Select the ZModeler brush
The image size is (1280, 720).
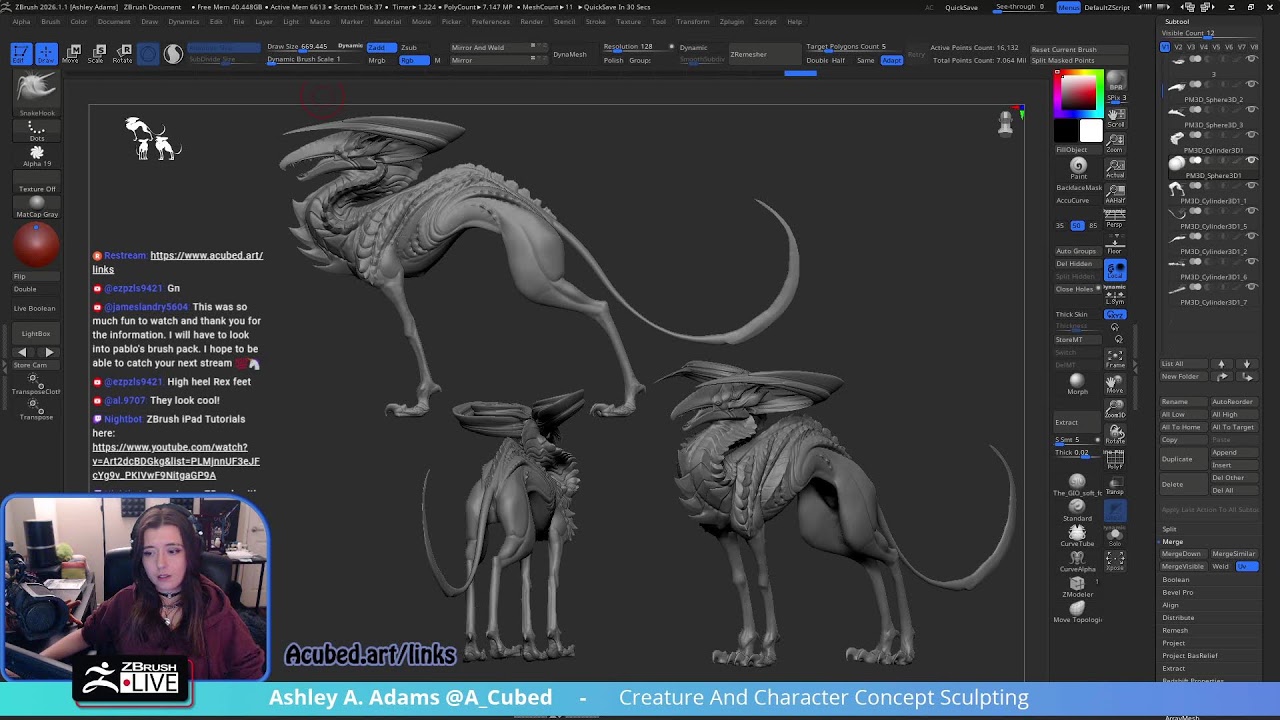pyautogui.click(x=1077, y=586)
